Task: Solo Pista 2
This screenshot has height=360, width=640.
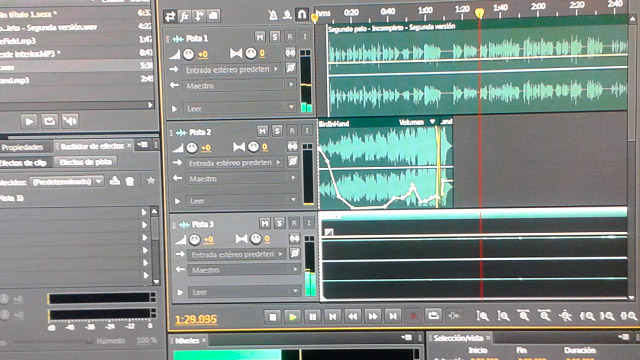Action: click(277, 131)
